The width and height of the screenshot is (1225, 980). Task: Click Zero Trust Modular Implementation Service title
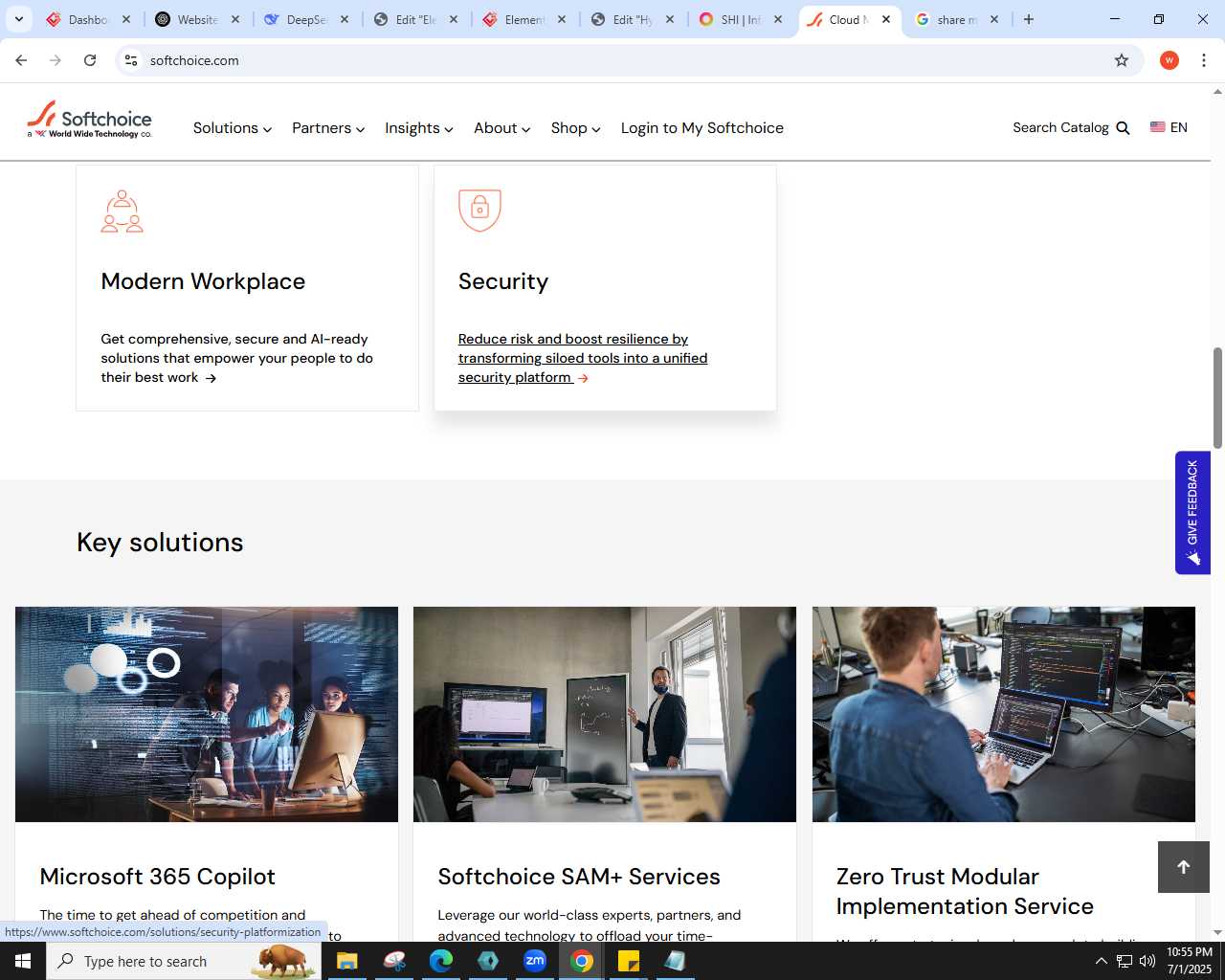[x=965, y=891]
